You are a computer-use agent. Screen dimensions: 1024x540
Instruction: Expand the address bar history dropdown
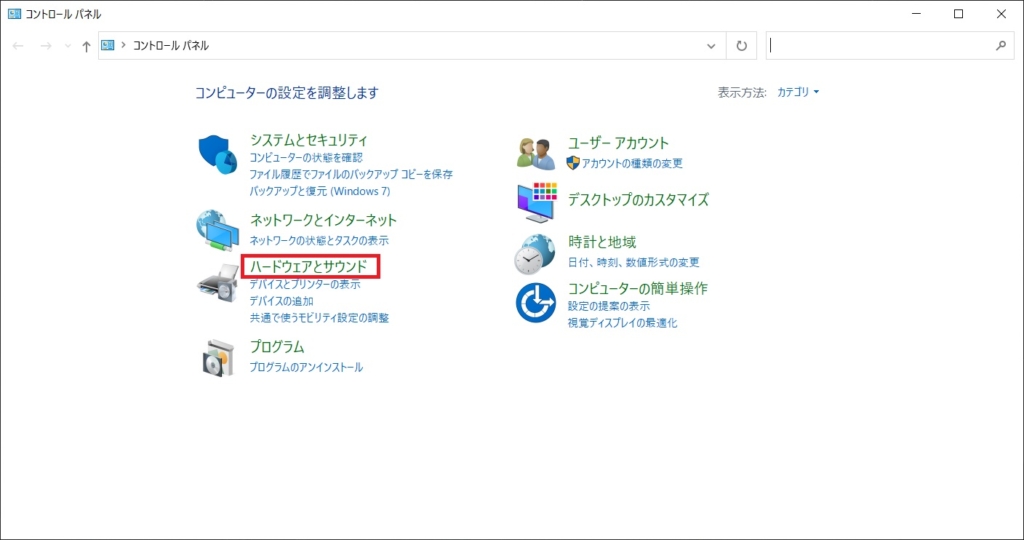coord(711,46)
